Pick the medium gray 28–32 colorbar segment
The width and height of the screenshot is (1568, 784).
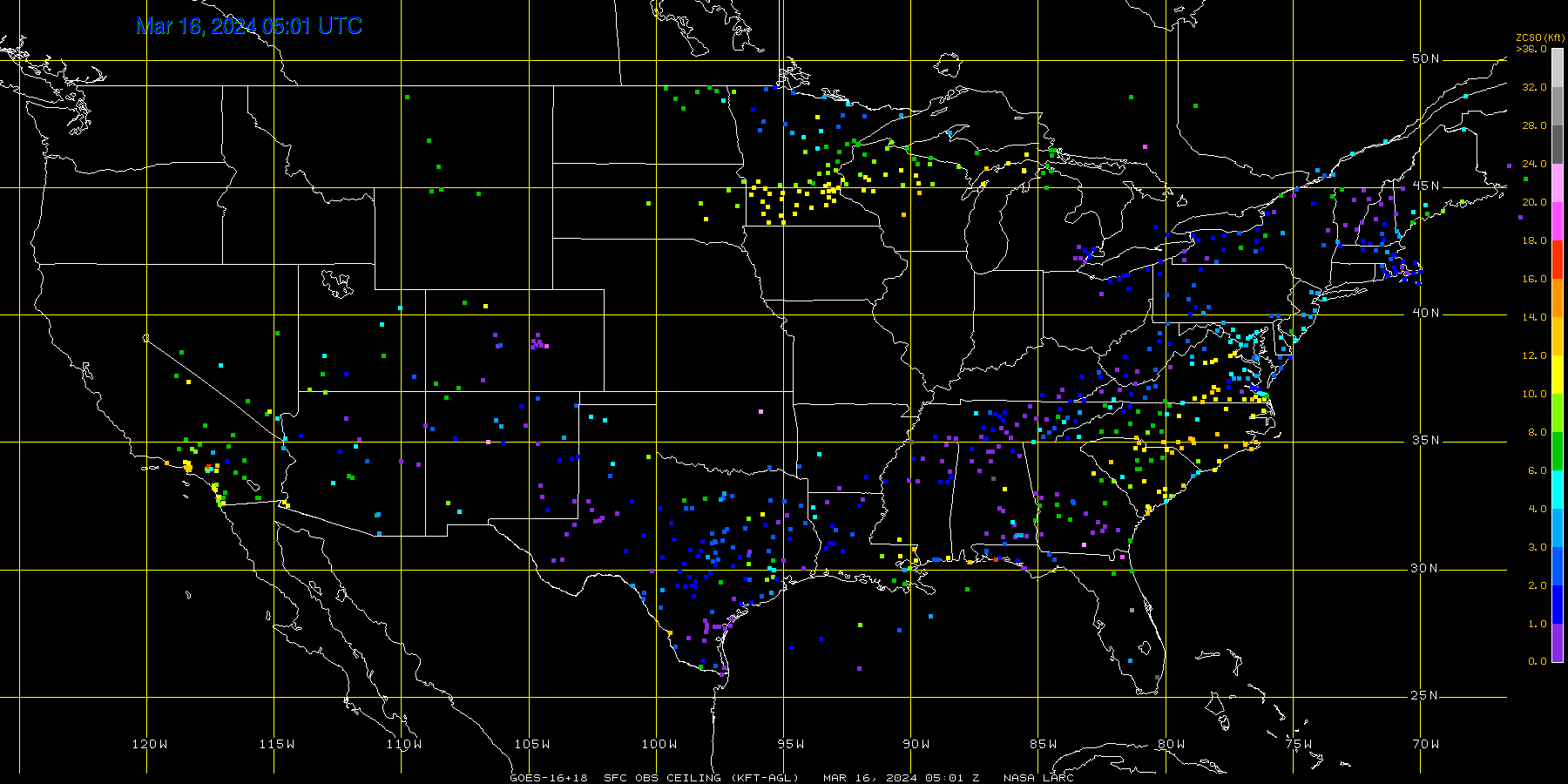[1558, 106]
